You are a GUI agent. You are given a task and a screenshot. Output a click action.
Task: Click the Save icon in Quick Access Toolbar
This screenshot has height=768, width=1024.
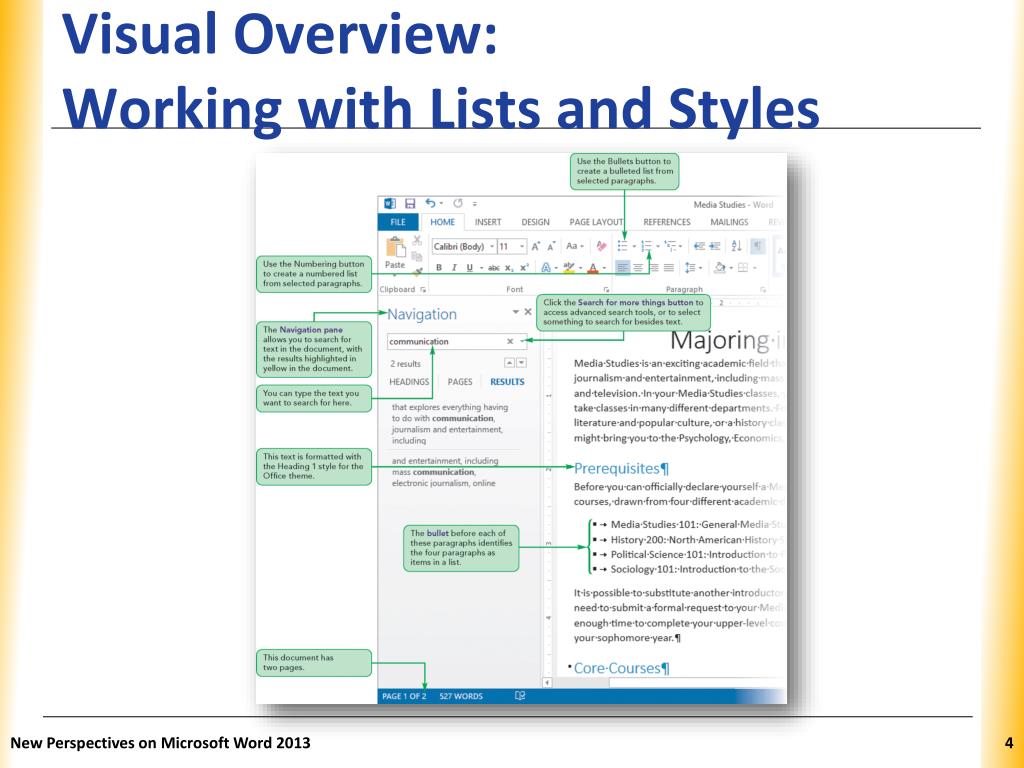point(410,204)
